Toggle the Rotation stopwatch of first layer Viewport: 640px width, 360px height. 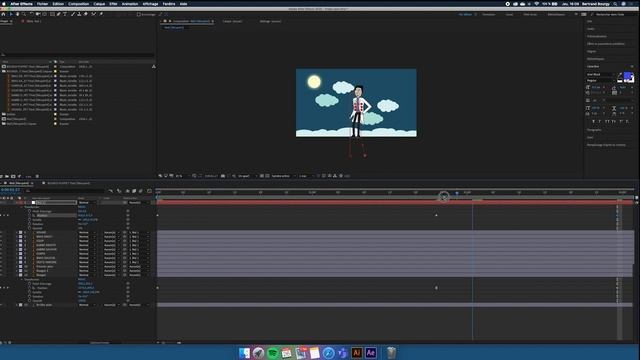tap(29, 224)
